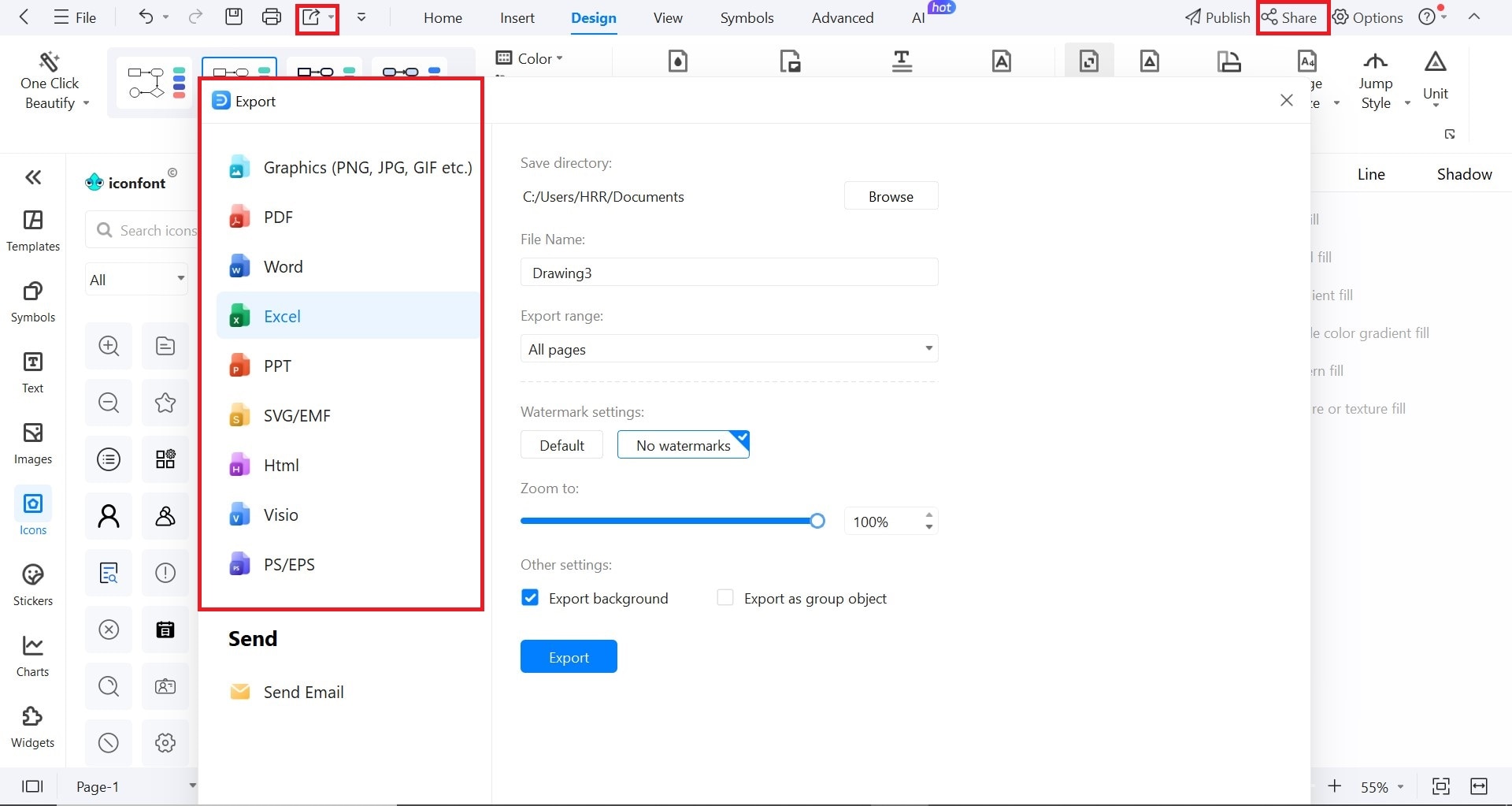Click the Zoom to slider handle

click(x=817, y=521)
